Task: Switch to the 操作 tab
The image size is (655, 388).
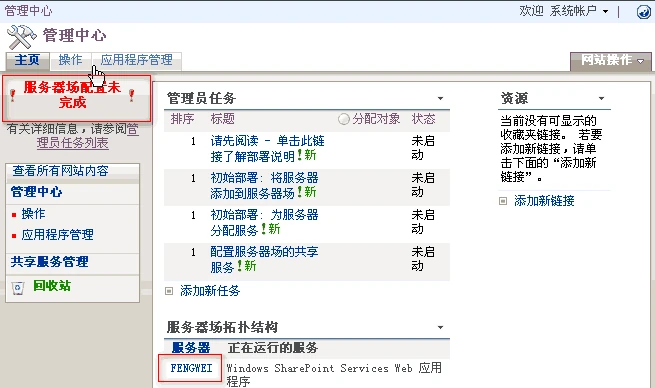Action: 71,60
